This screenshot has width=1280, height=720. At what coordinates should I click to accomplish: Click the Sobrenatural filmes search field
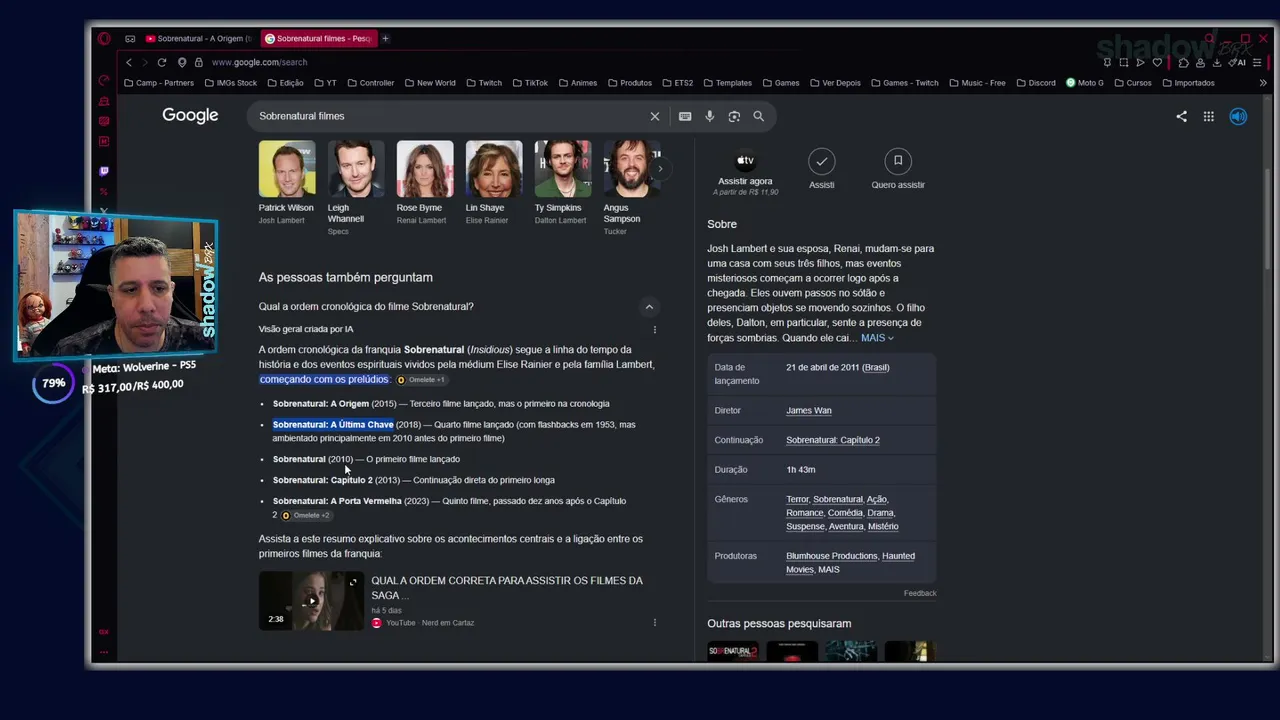click(450, 116)
